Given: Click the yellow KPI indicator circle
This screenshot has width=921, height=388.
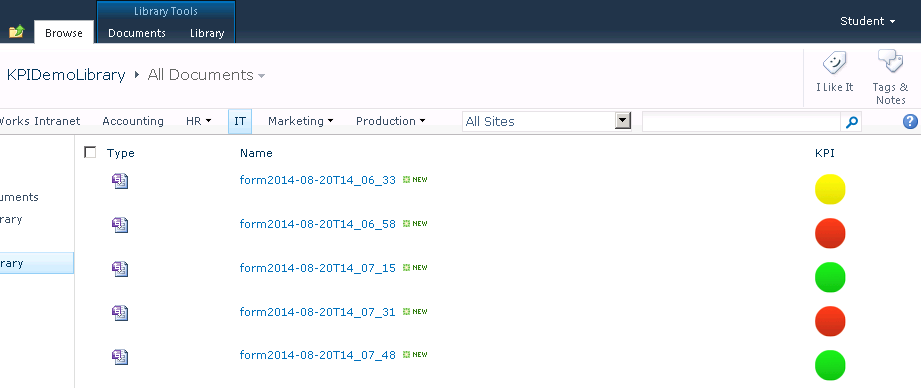Looking at the screenshot, I should tap(830, 189).
